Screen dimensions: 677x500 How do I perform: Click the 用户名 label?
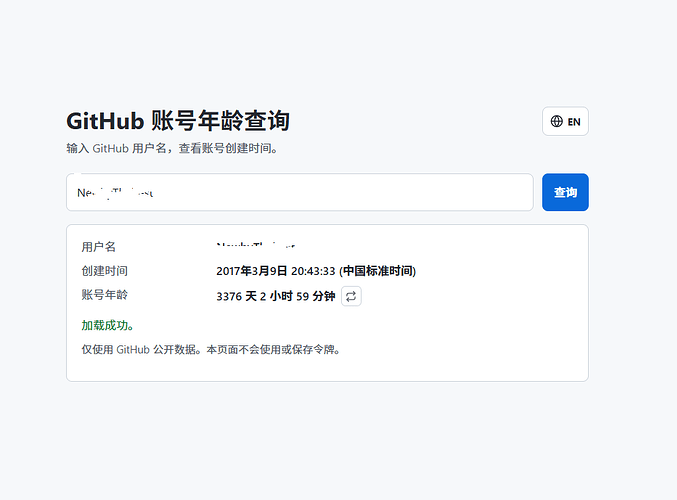point(98,247)
